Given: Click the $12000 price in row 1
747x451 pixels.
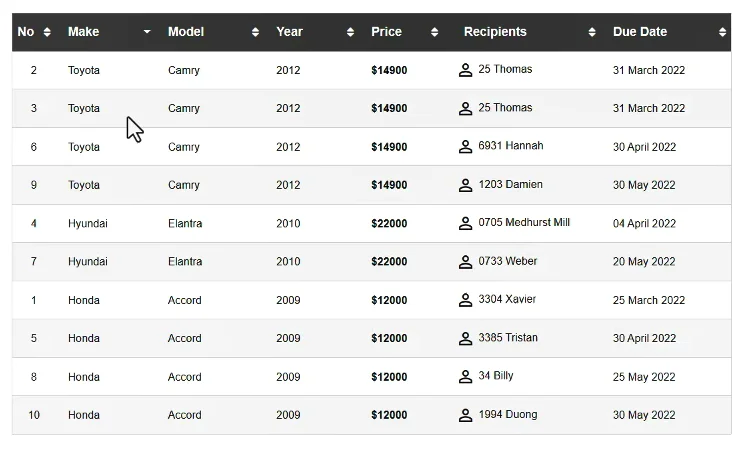Looking at the screenshot, I should pos(389,300).
